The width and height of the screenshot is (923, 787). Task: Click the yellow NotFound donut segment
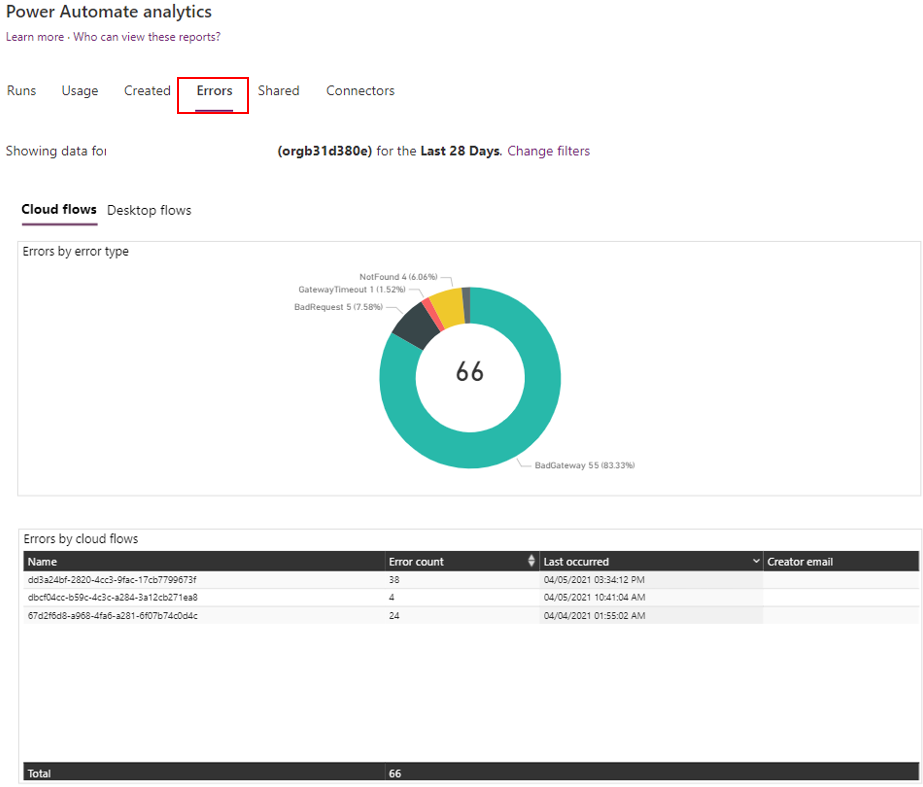(x=449, y=306)
